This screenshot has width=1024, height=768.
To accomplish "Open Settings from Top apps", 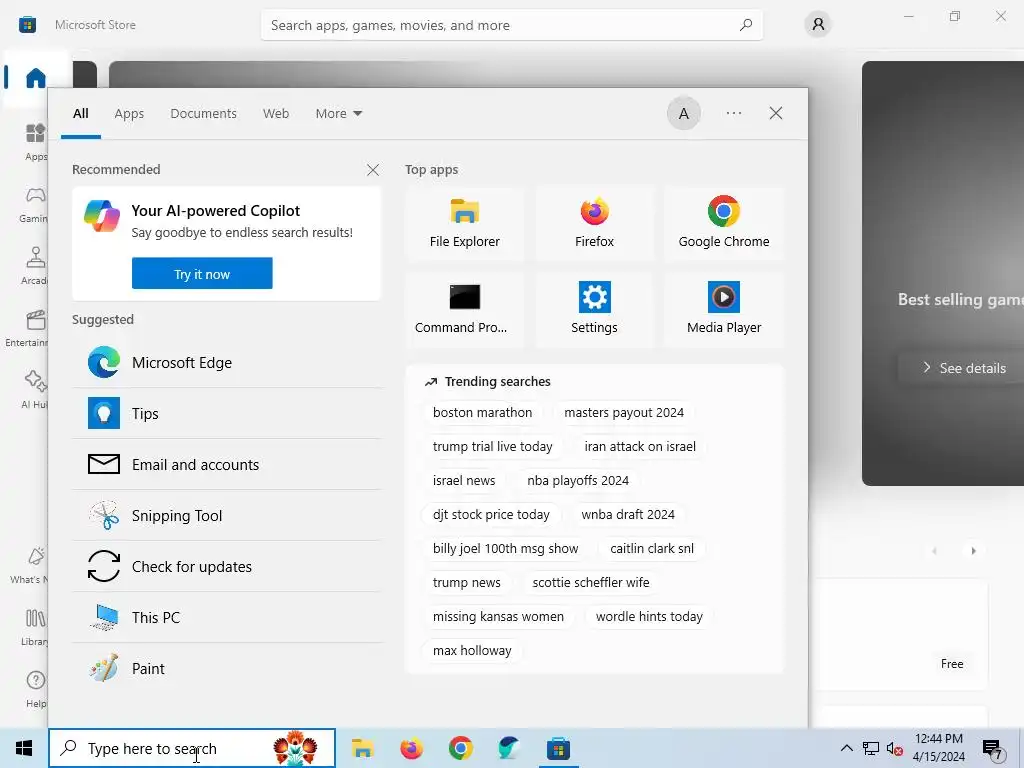I will pos(594,310).
